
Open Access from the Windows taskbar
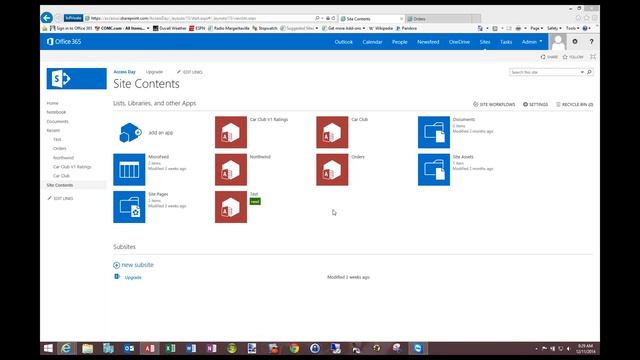149,348
